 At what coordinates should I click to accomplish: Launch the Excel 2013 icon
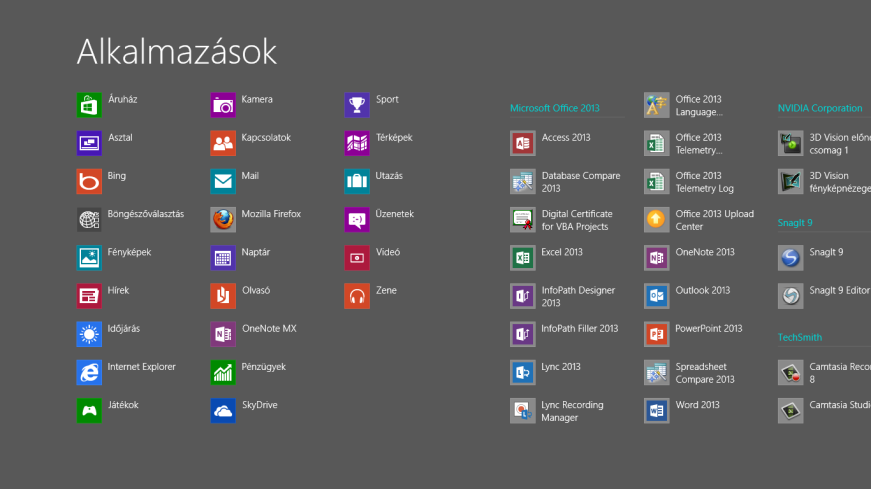(523, 258)
